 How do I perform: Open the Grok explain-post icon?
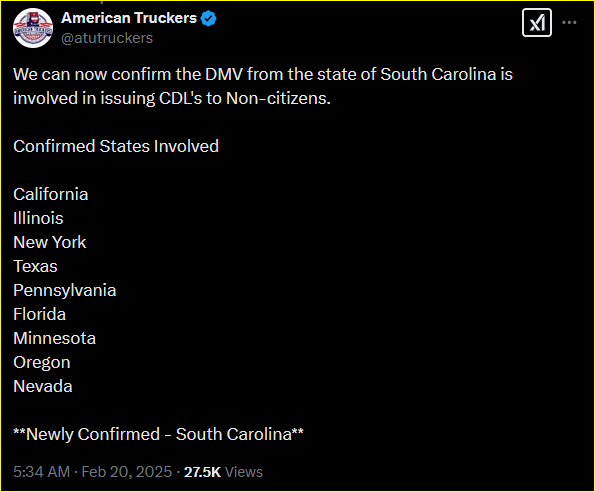point(537,23)
